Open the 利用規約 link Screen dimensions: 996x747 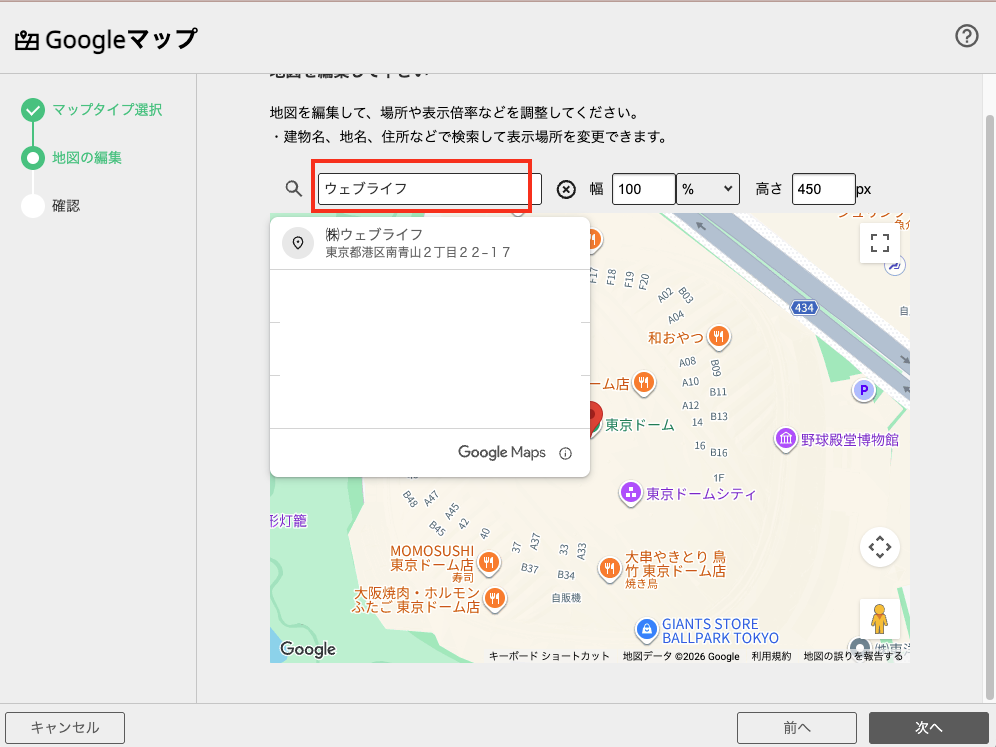pos(771,656)
